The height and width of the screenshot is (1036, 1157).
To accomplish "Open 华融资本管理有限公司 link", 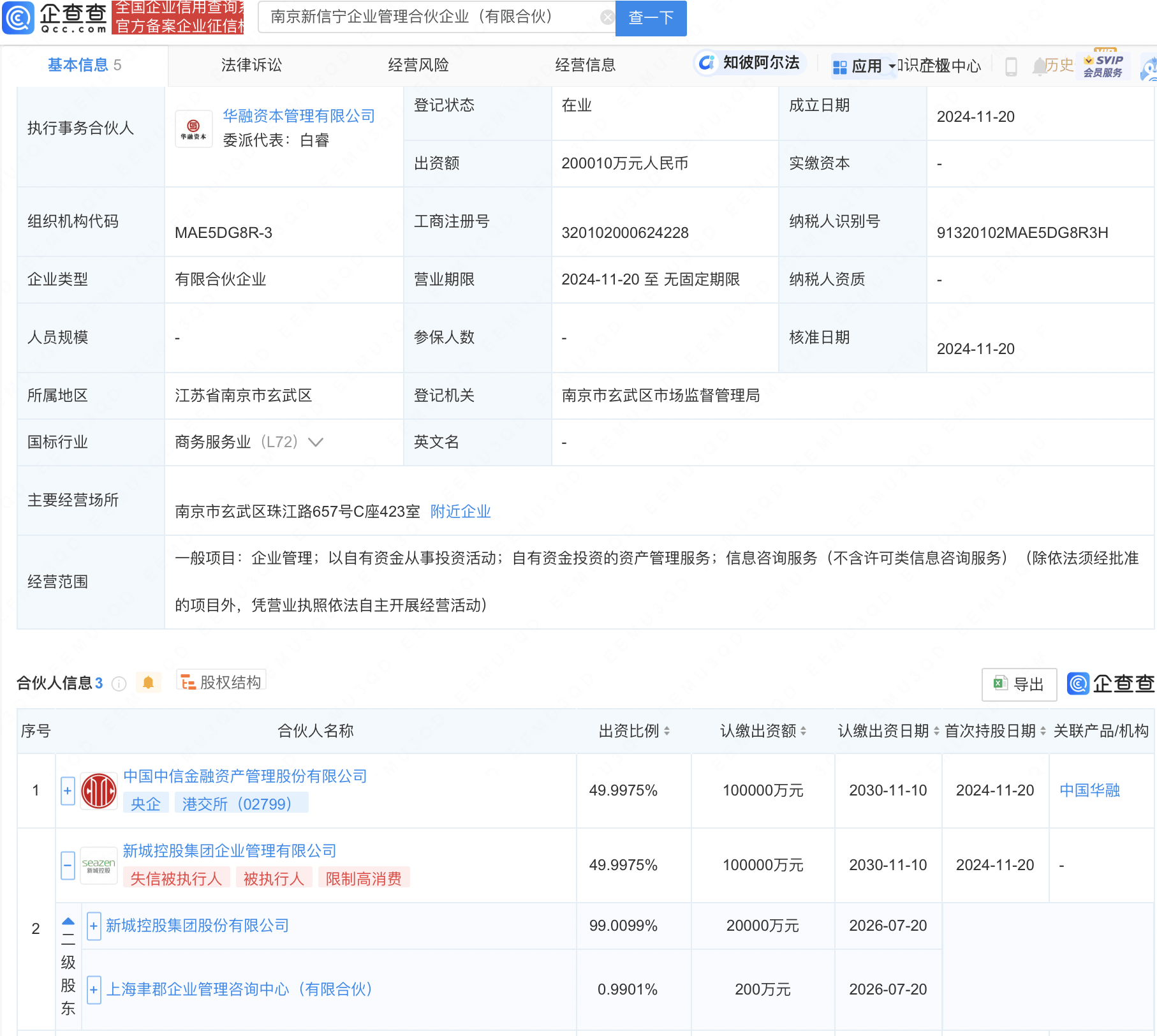I will pos(299,116).
